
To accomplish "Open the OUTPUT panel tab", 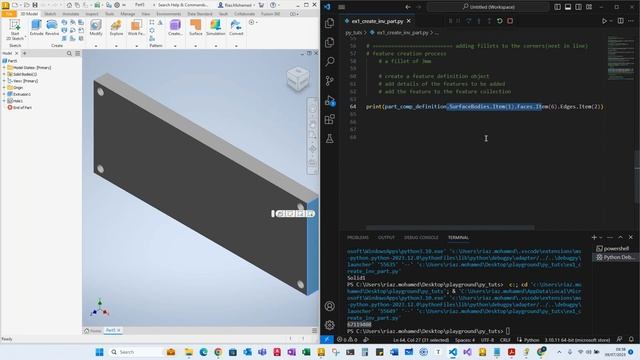I will point(386,238).
